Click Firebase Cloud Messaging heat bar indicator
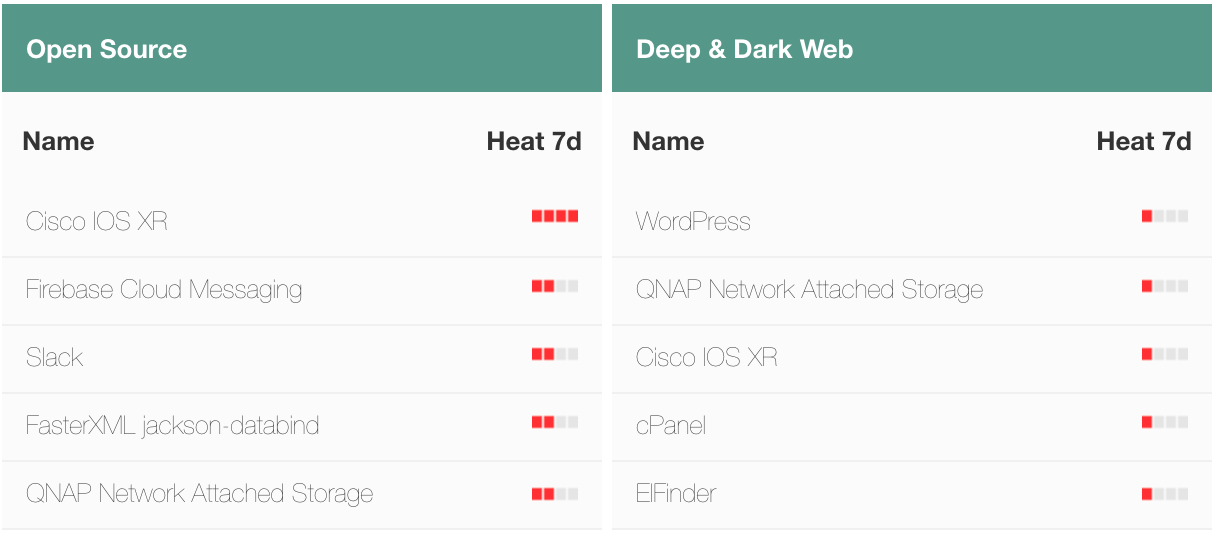This screenshot has height=540, width=1216. [x=555, y=286]
